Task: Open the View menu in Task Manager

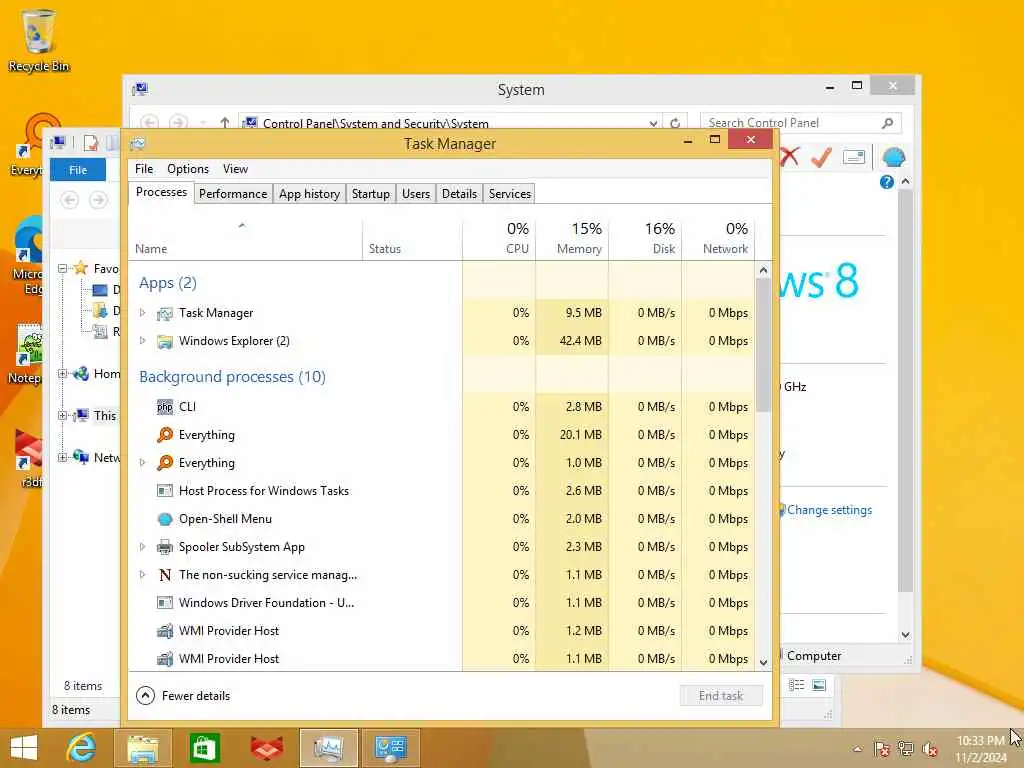Action: click(x=235, y=169)
